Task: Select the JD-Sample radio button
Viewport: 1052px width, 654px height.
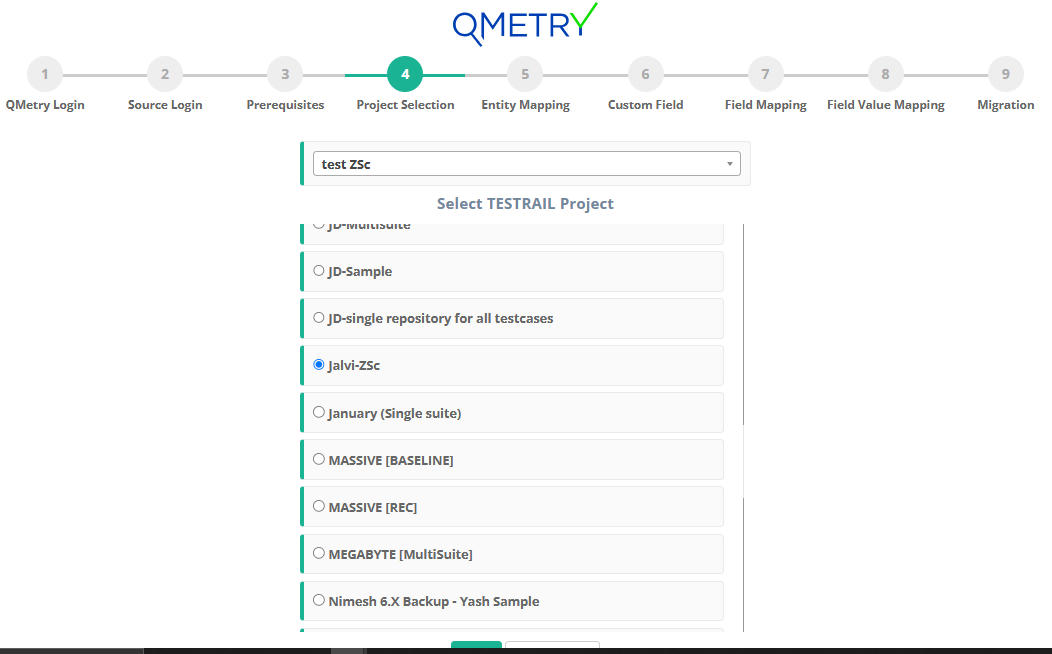Action: pyautogui.click(x=319, y=271)
